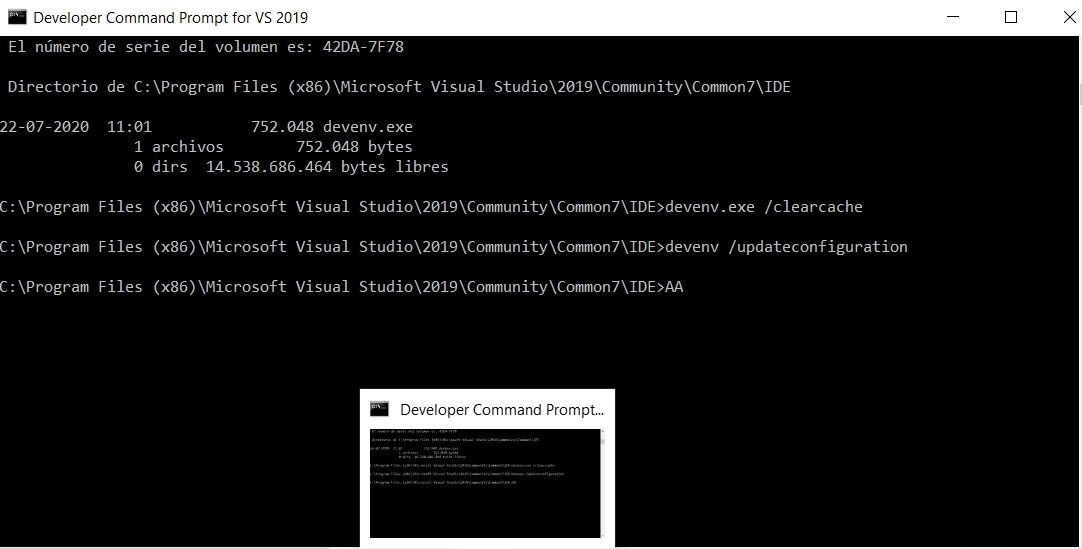1082x549 pixels.
Task: Click the 'devenv /updateconfiguration' command text
Action: coord(787,247)
